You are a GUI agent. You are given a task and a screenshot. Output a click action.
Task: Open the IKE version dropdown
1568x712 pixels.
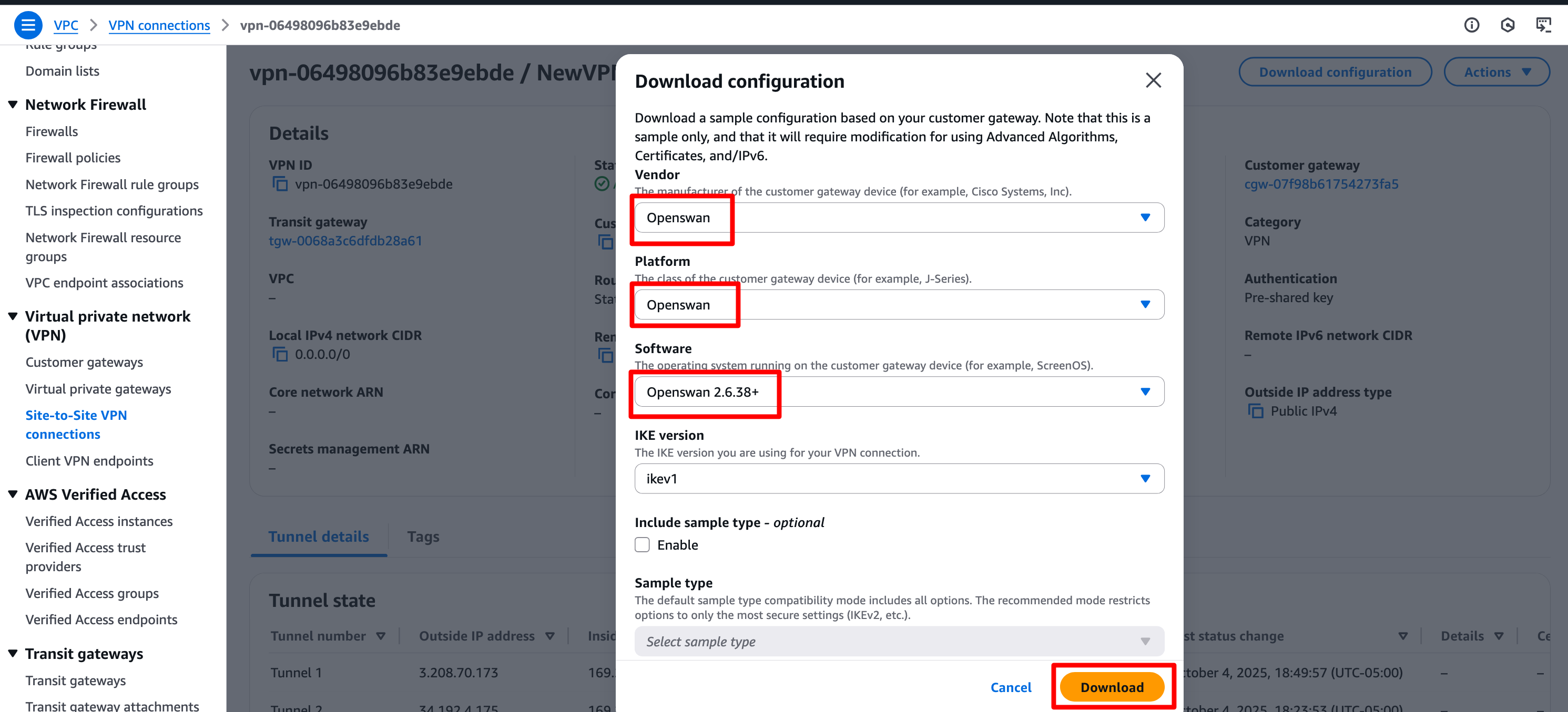899,479
